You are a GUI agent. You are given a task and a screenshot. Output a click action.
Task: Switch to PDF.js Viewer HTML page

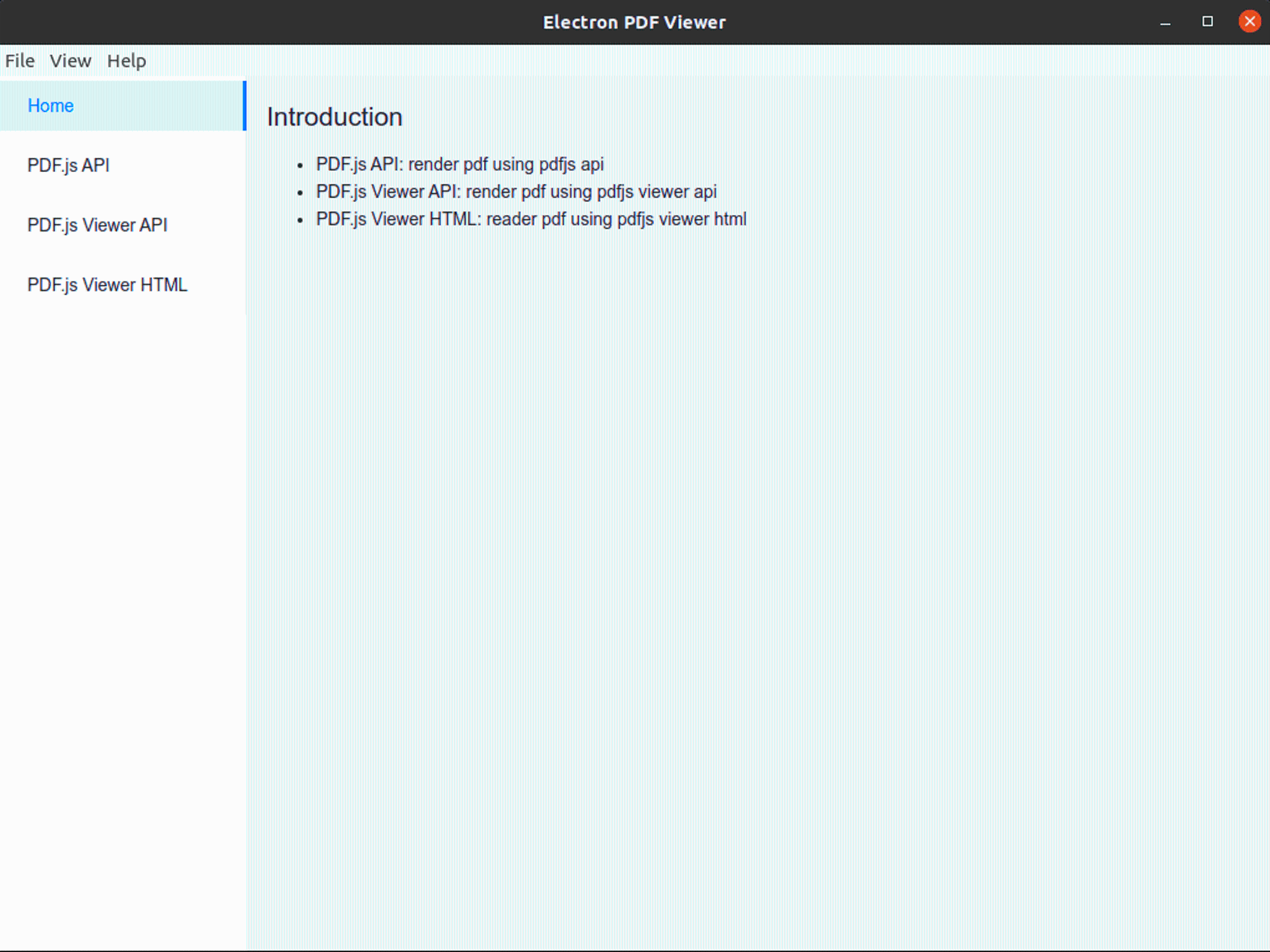click(x=123, y=284)
